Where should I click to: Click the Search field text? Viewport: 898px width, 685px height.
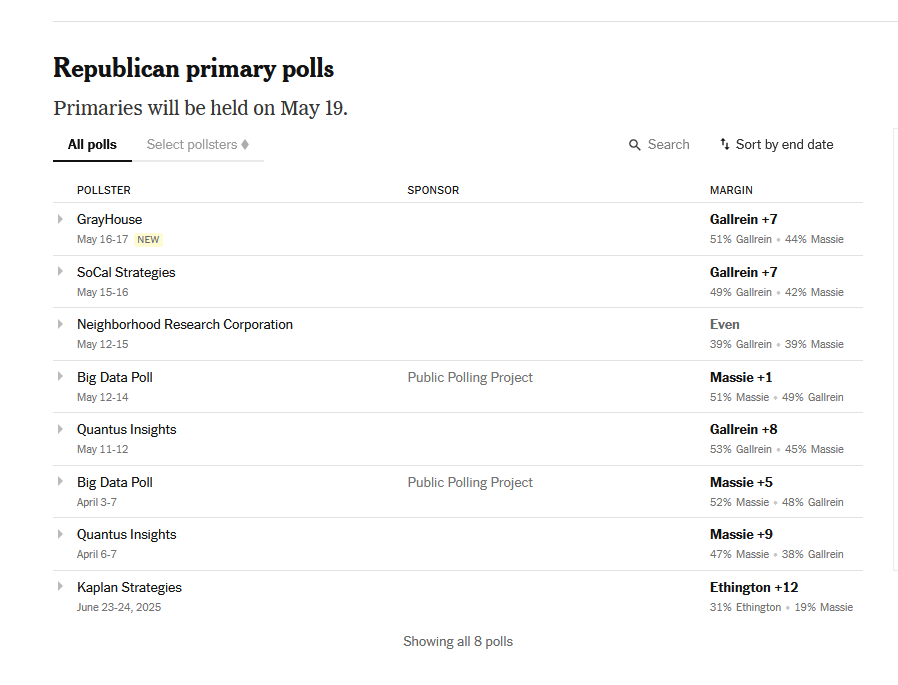tap(668, 144)
